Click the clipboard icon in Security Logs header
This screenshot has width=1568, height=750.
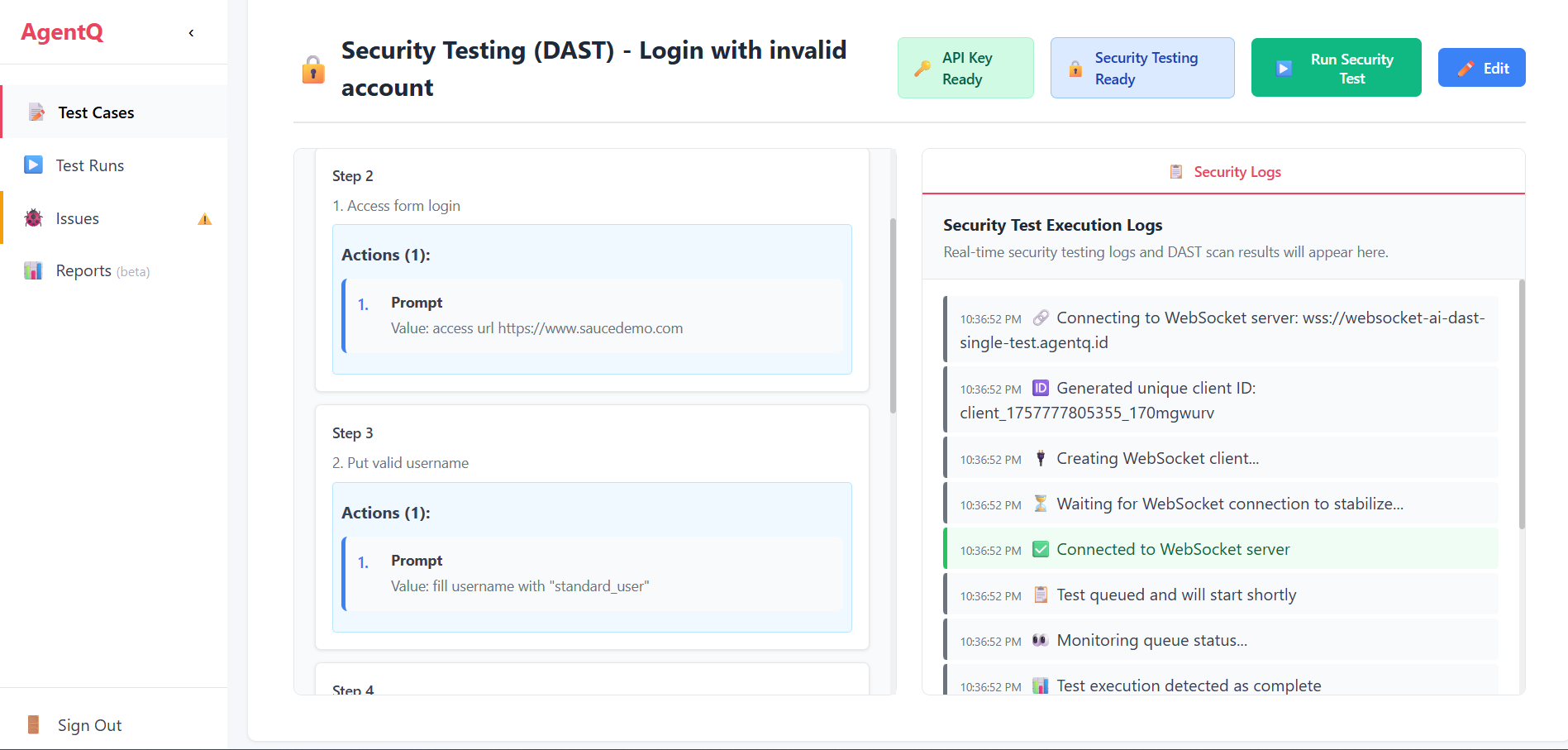1175,171
